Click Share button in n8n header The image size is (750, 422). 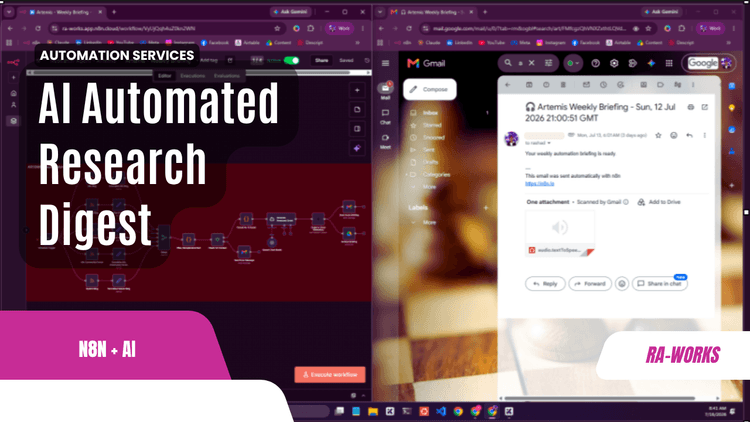321,60
